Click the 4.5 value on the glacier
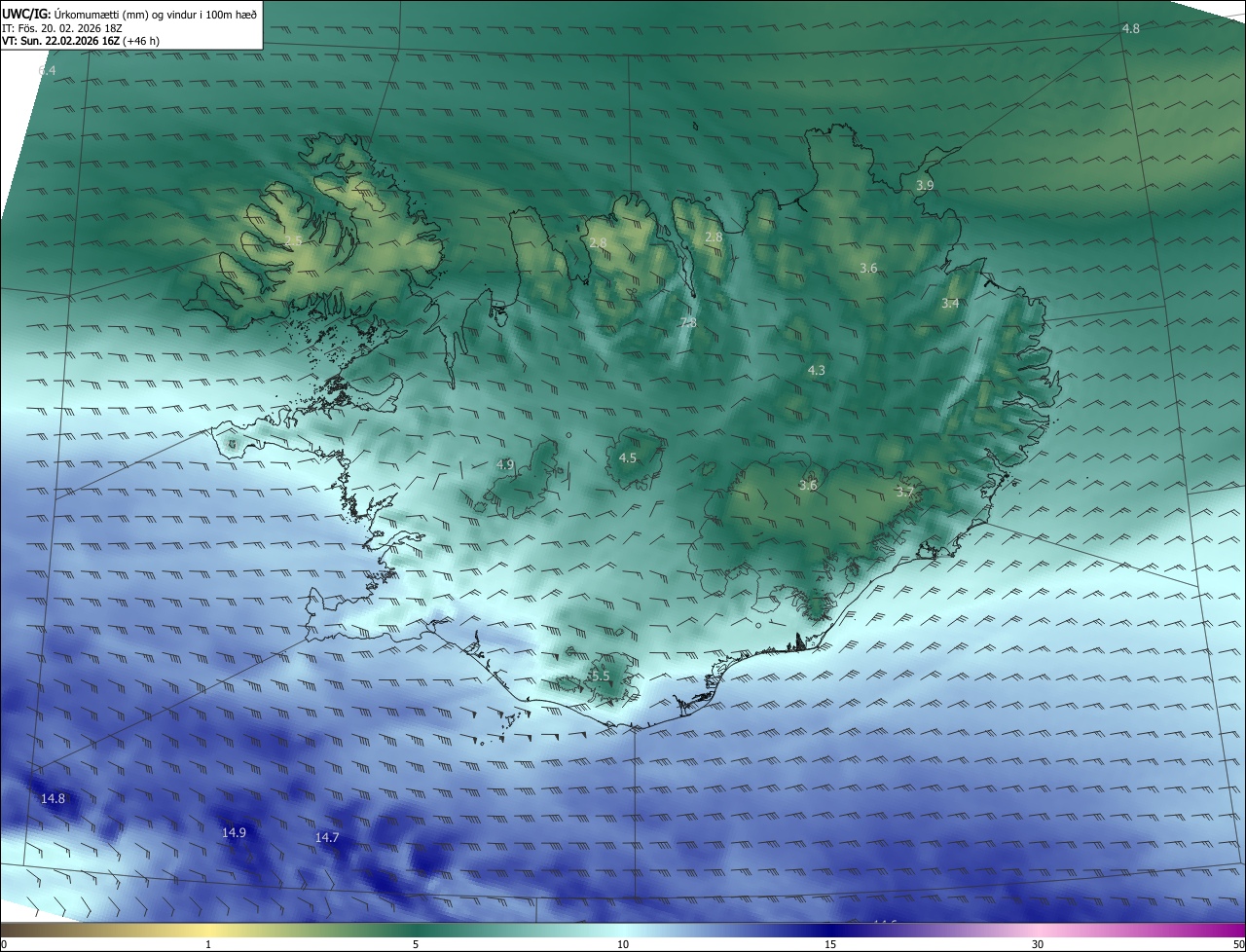 pyautogui.click(x=628, y=458)
